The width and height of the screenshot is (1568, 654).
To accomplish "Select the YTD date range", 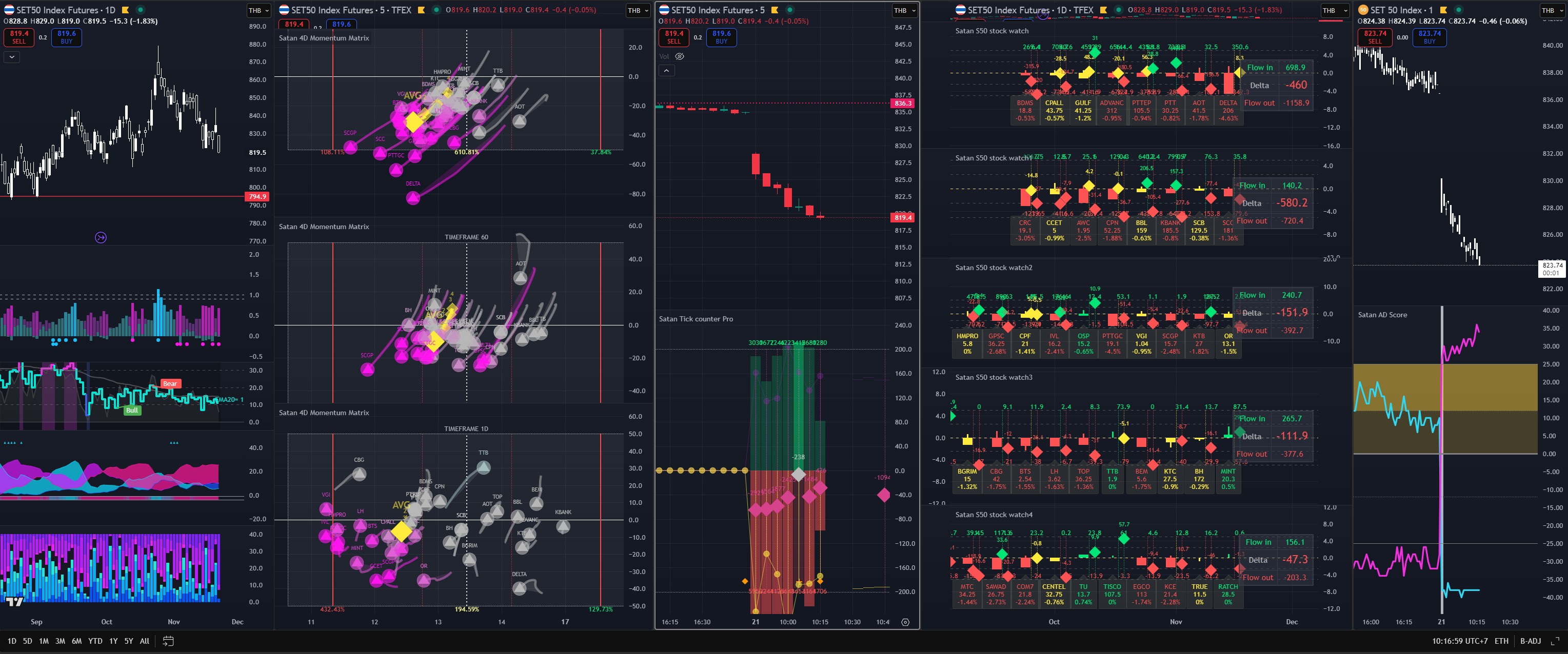I will point(95,641).
